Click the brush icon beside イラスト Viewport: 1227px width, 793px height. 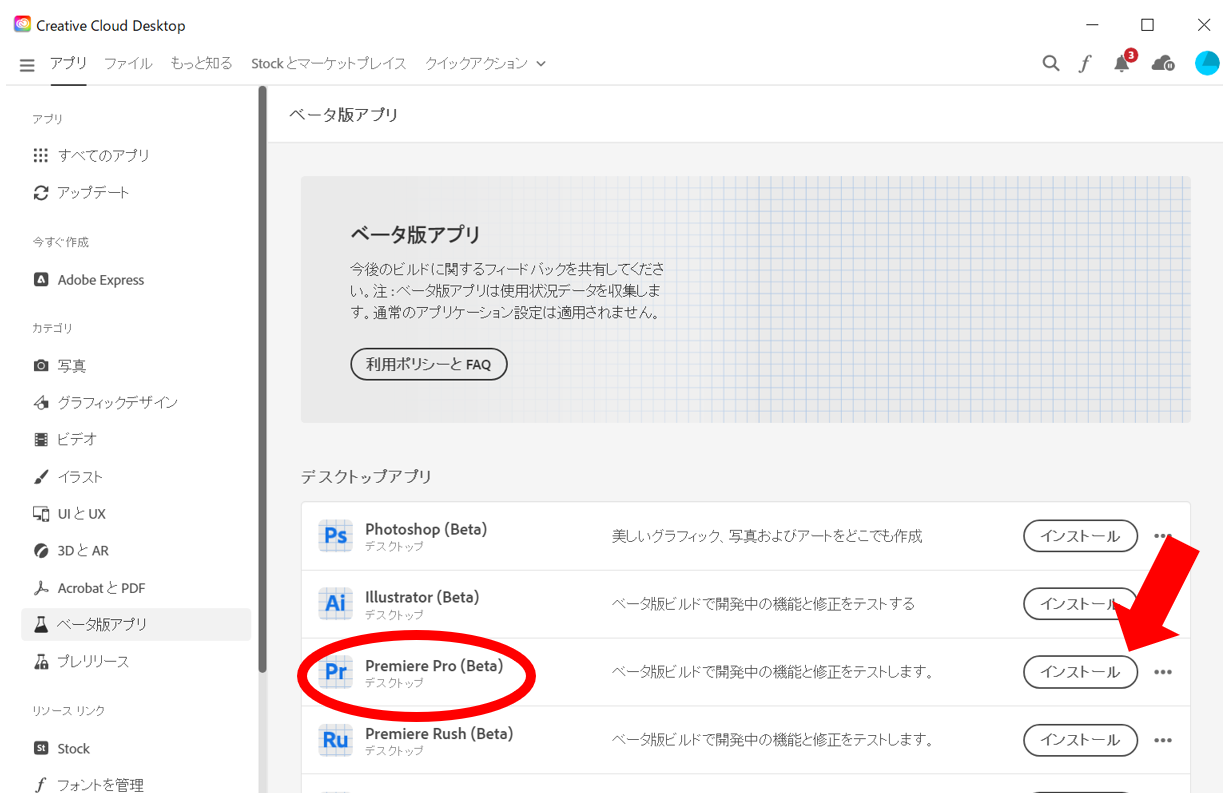click(x=41, y=477)
